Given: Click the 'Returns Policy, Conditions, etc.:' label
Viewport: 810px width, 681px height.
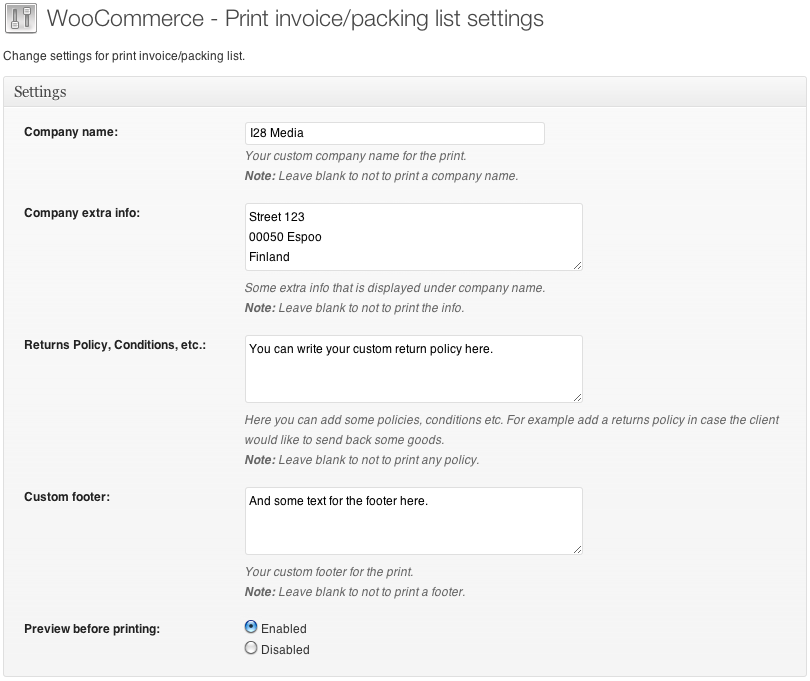Looking at the screenshot, I should (115, 345).
